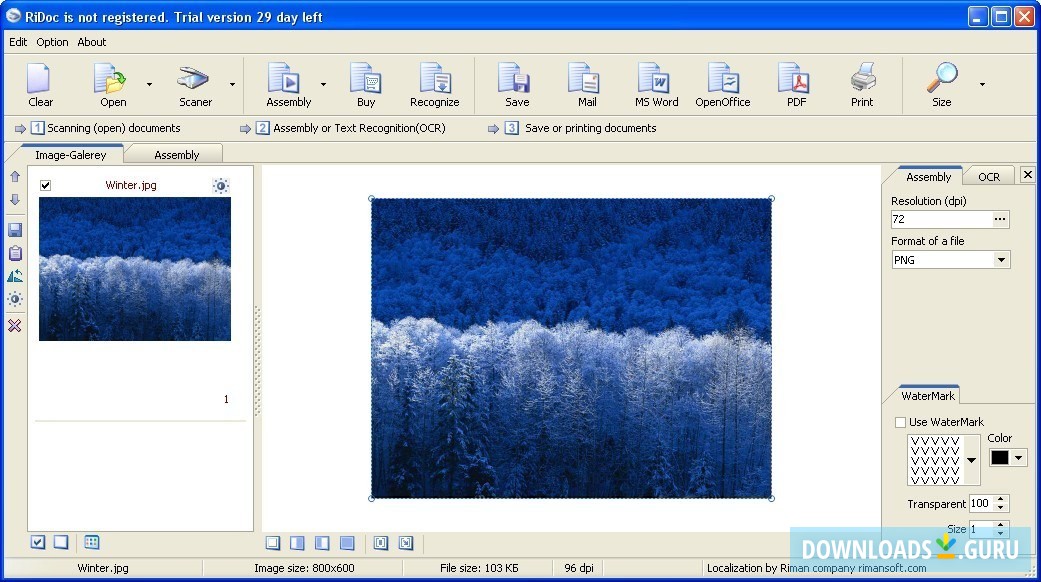Screen dimensions: 1041x582
Task: Click the select-all checkbox icon below gallery
Action: point(38,542)
